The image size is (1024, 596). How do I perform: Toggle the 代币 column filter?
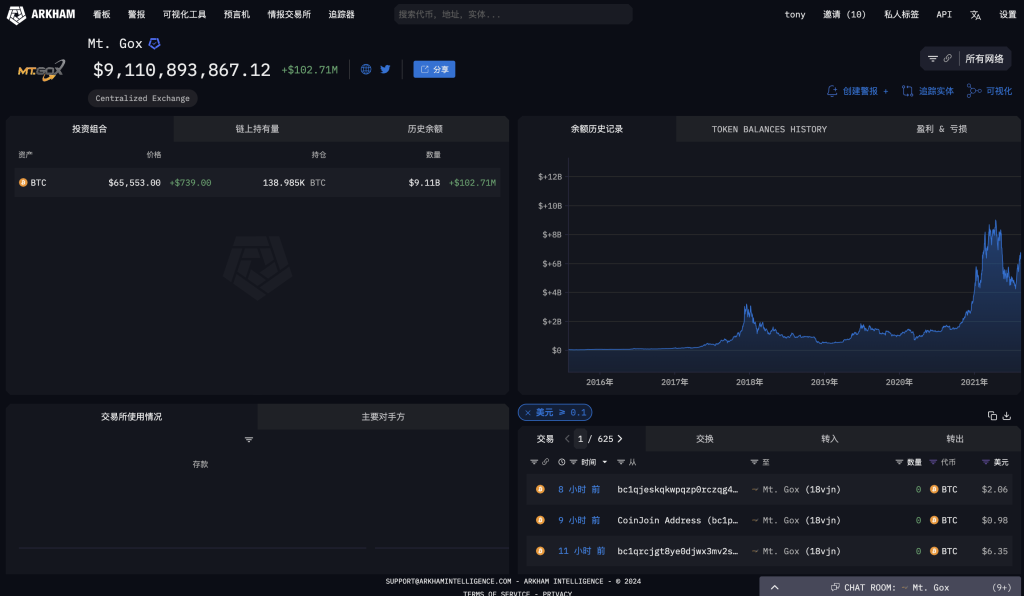[934, 462]
